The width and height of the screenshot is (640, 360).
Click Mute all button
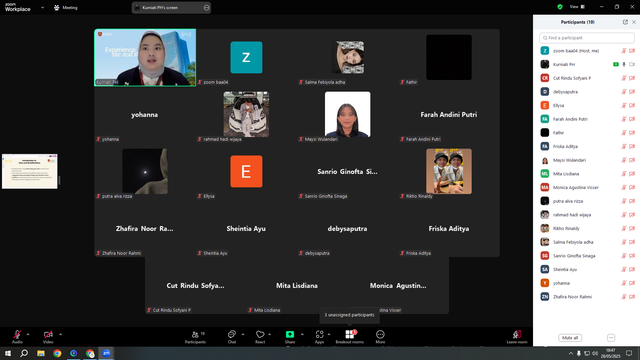point(570,338)
